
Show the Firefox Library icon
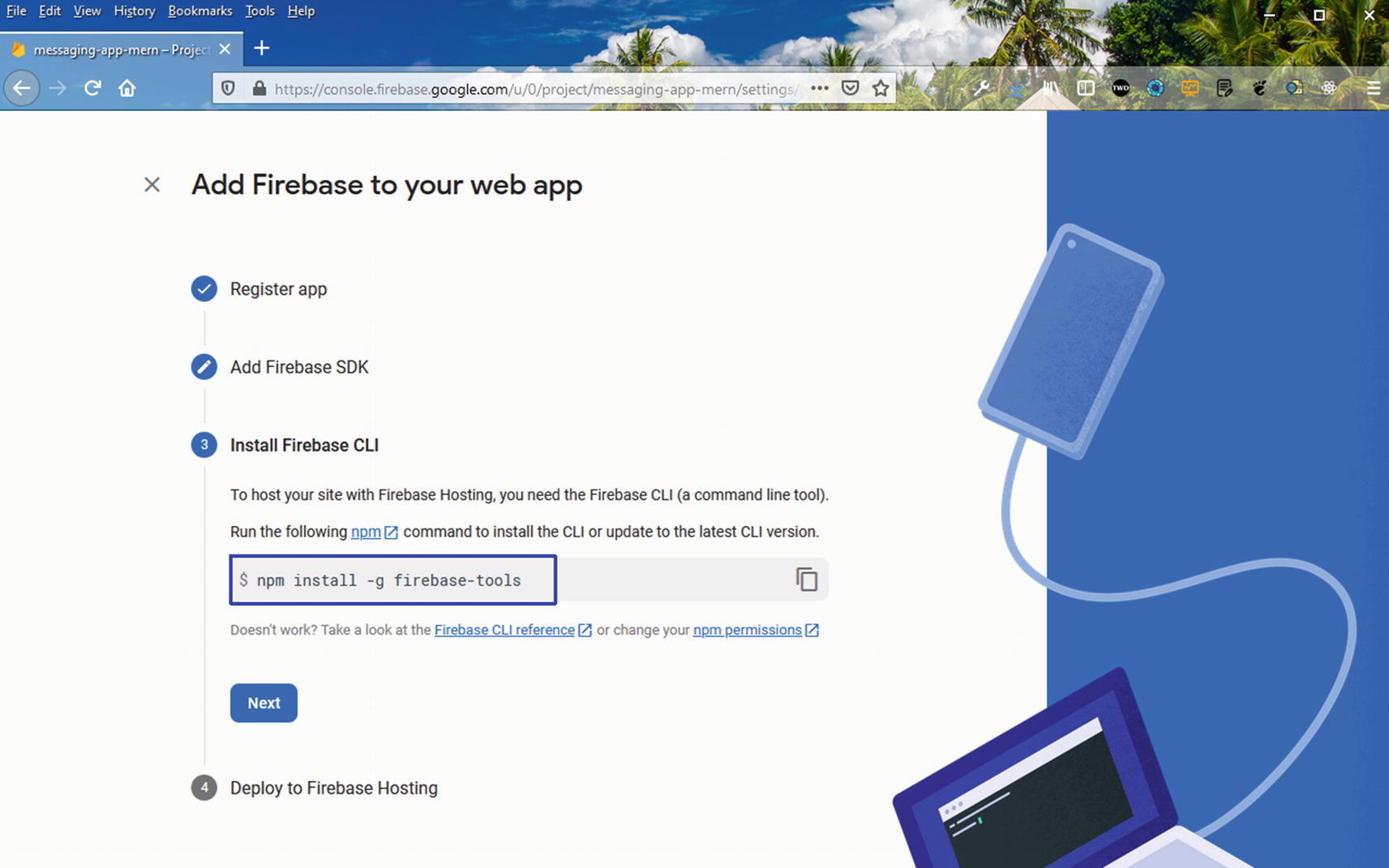point(1051,88)
